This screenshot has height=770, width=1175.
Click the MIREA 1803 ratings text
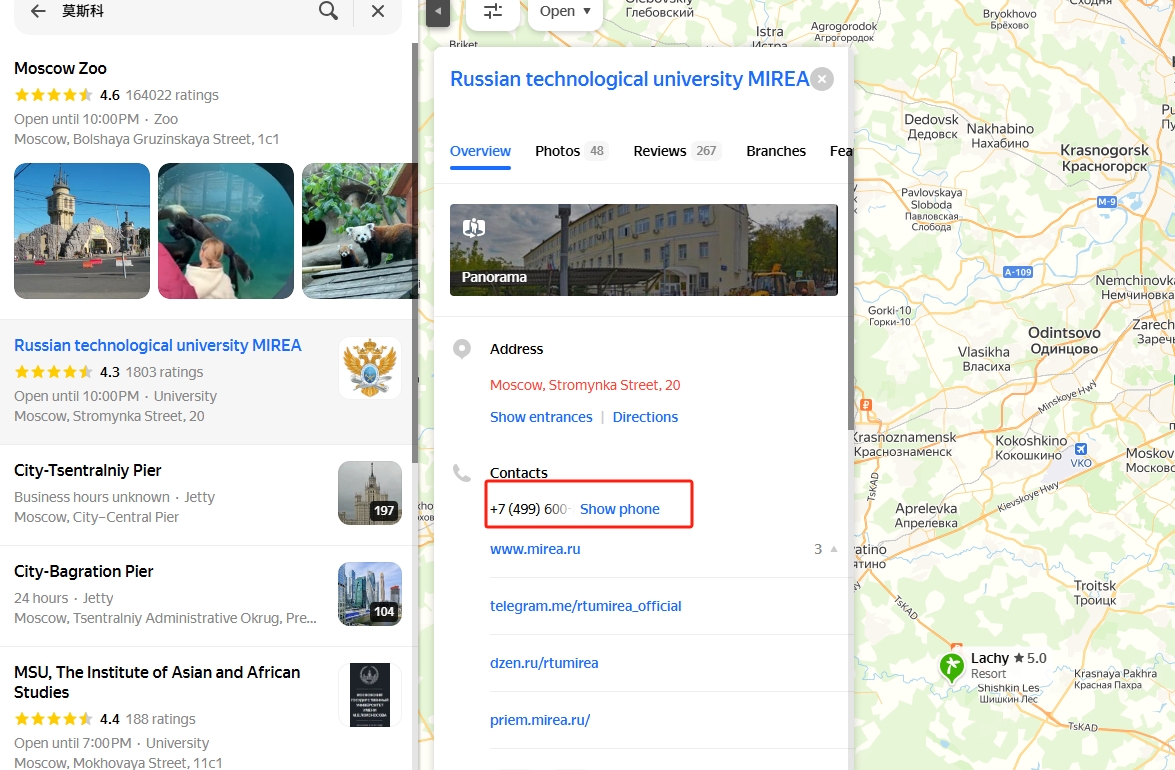(164, 372)
